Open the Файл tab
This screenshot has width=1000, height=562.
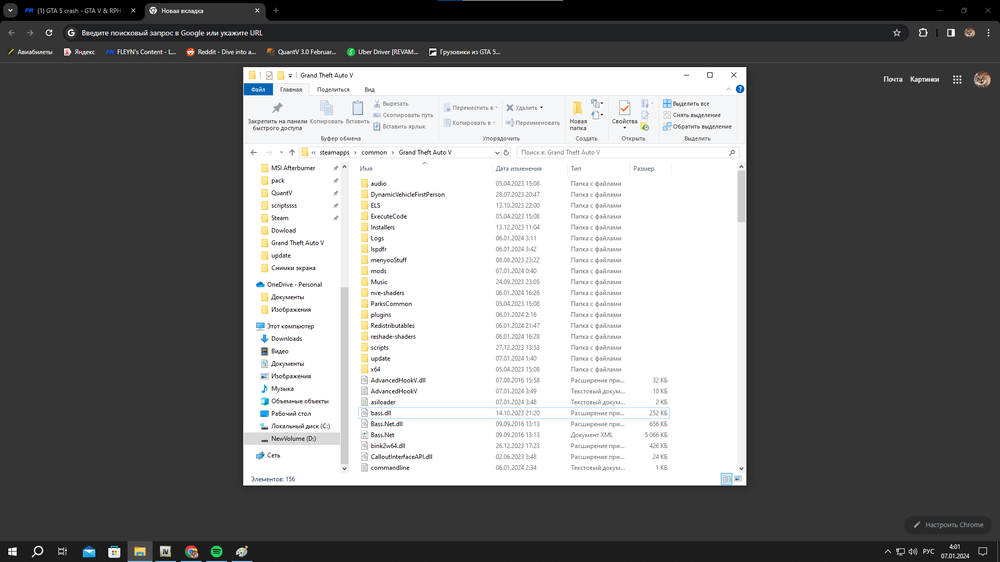[x=258, y=89]
